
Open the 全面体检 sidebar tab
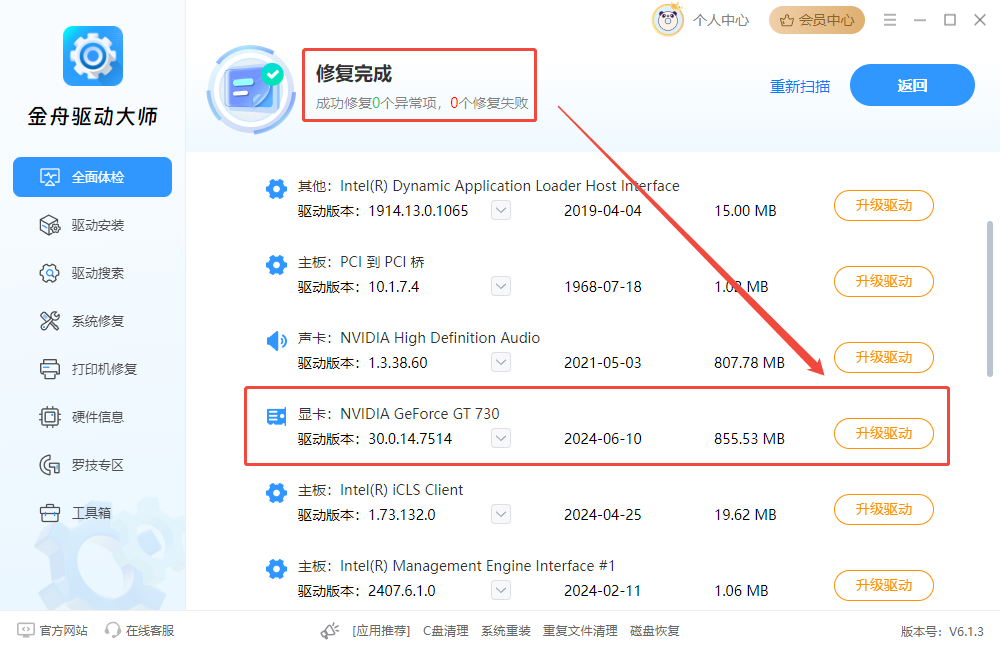[92, 177]
